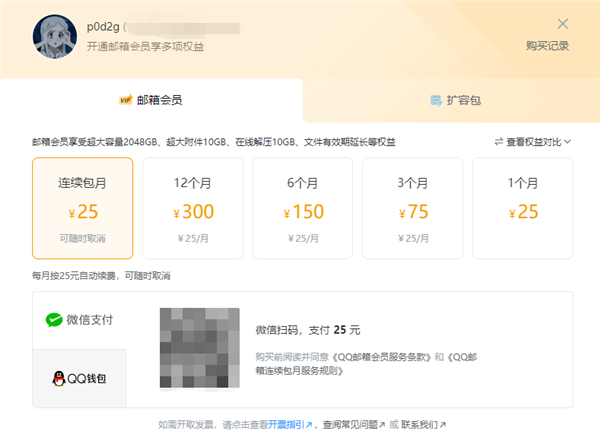The width and height of the screenshot is (600, 440).
Task: Choose the 1个月 ¥25 plan
Action: [x=522, y=208]
